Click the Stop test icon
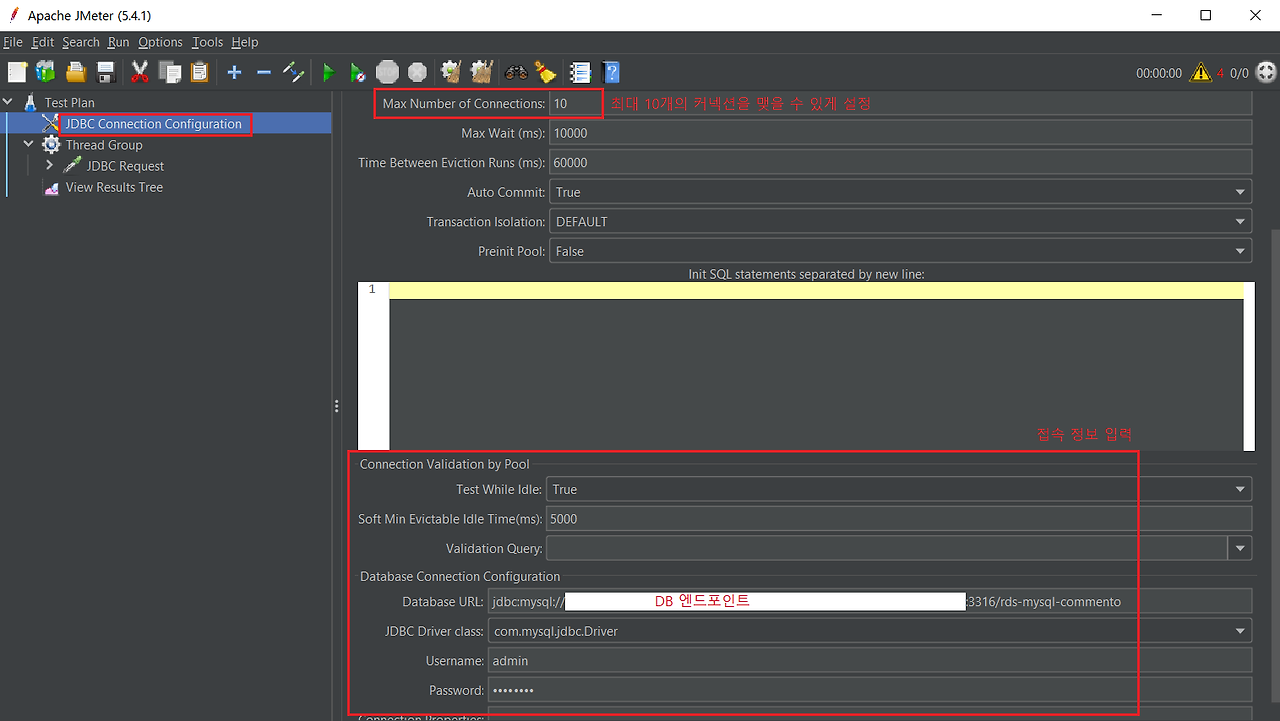1280x721 pixels. 387,72
